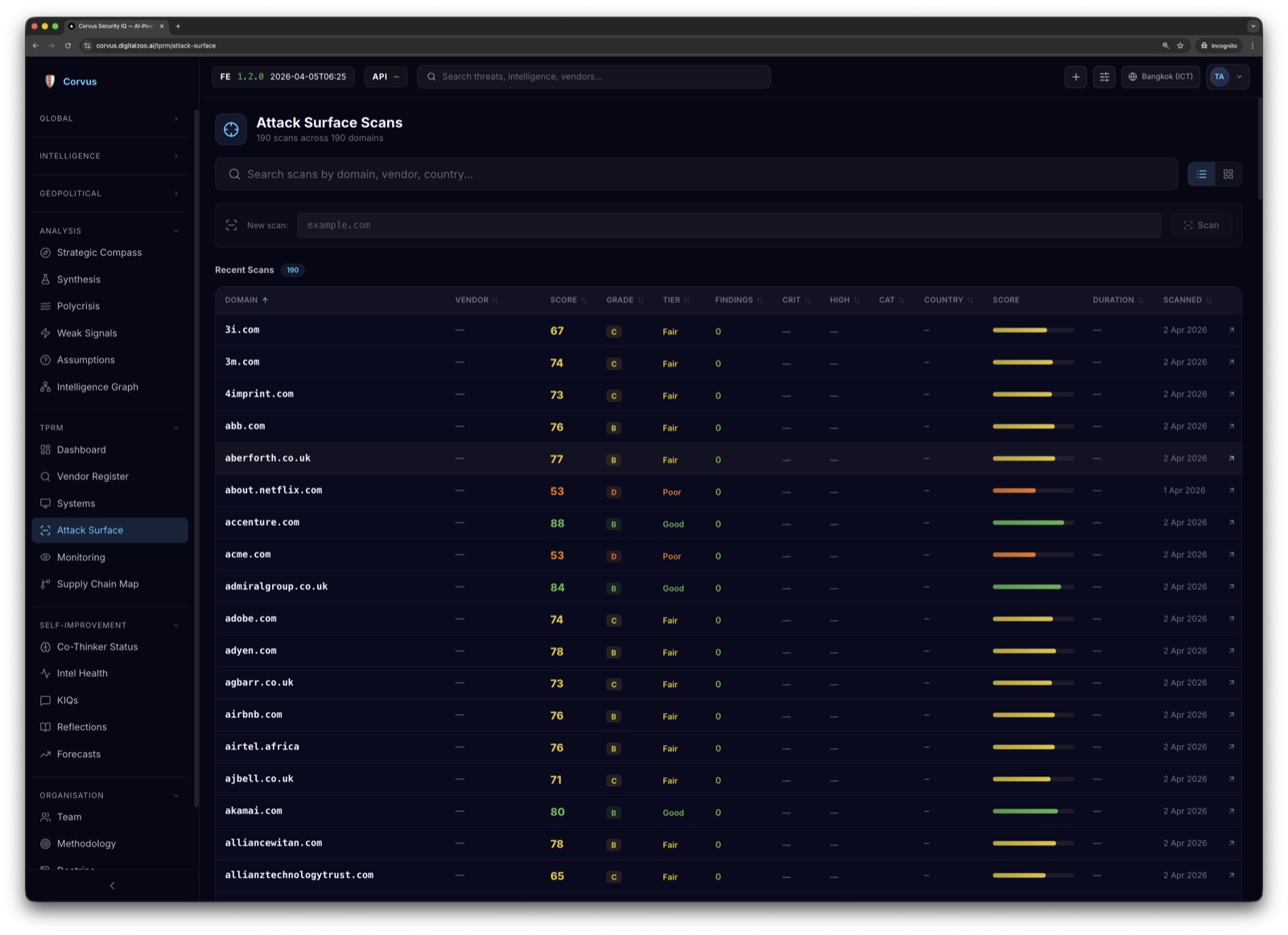Open Intel Health page
Image resolution: width=1288 pixels, height=935 pixels.
pos(82,673)
